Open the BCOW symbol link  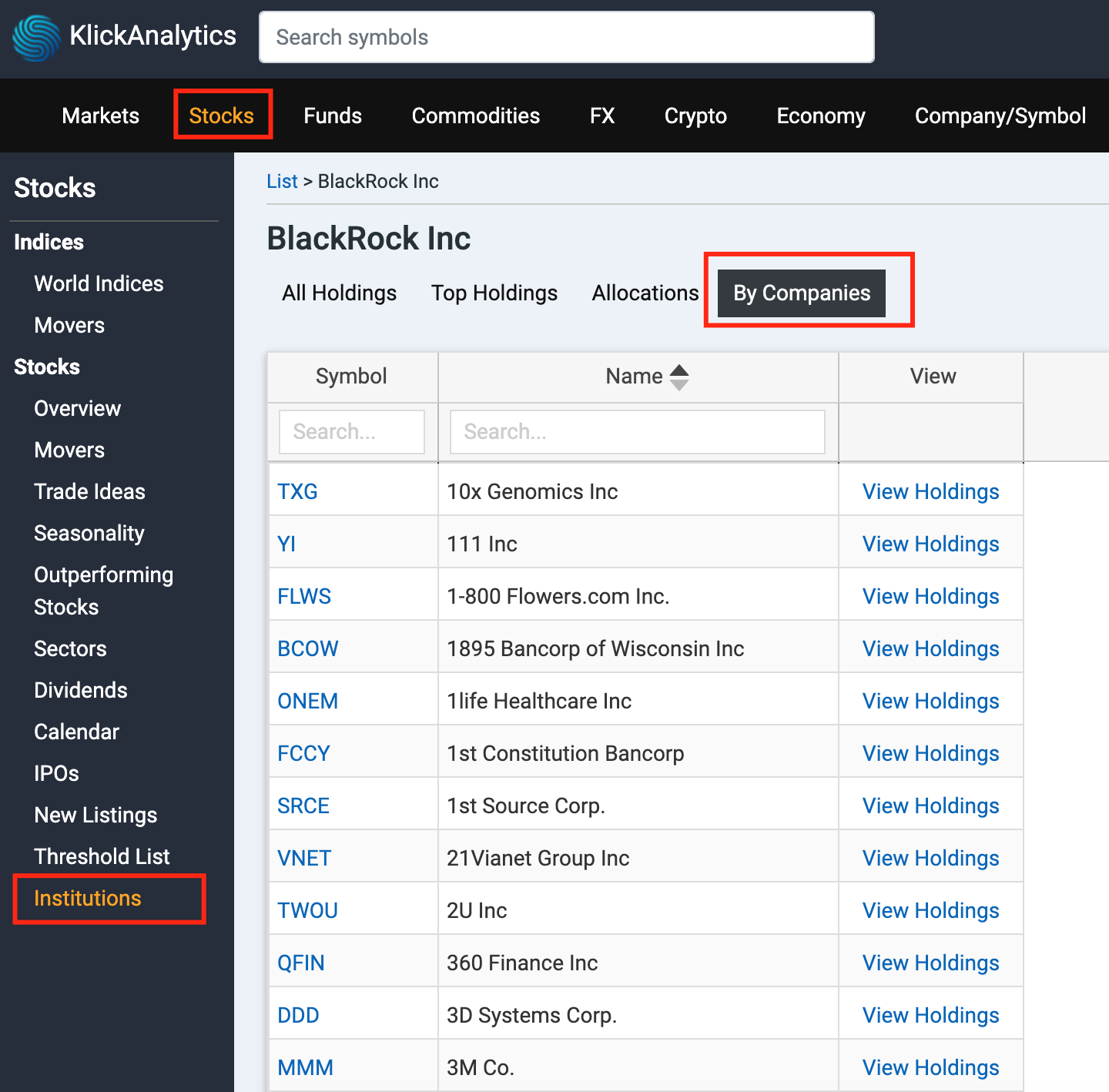(307, 648)
